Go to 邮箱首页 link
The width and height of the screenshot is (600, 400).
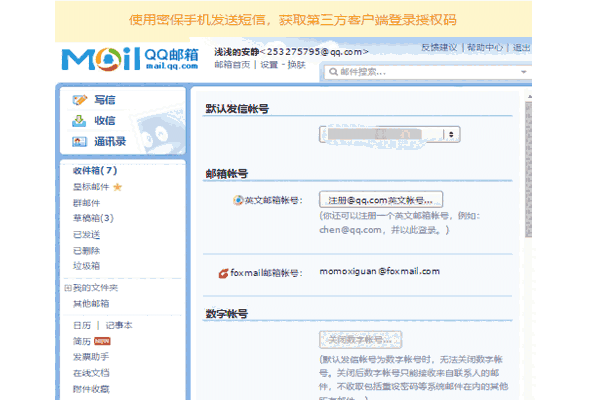pos(232,65)
